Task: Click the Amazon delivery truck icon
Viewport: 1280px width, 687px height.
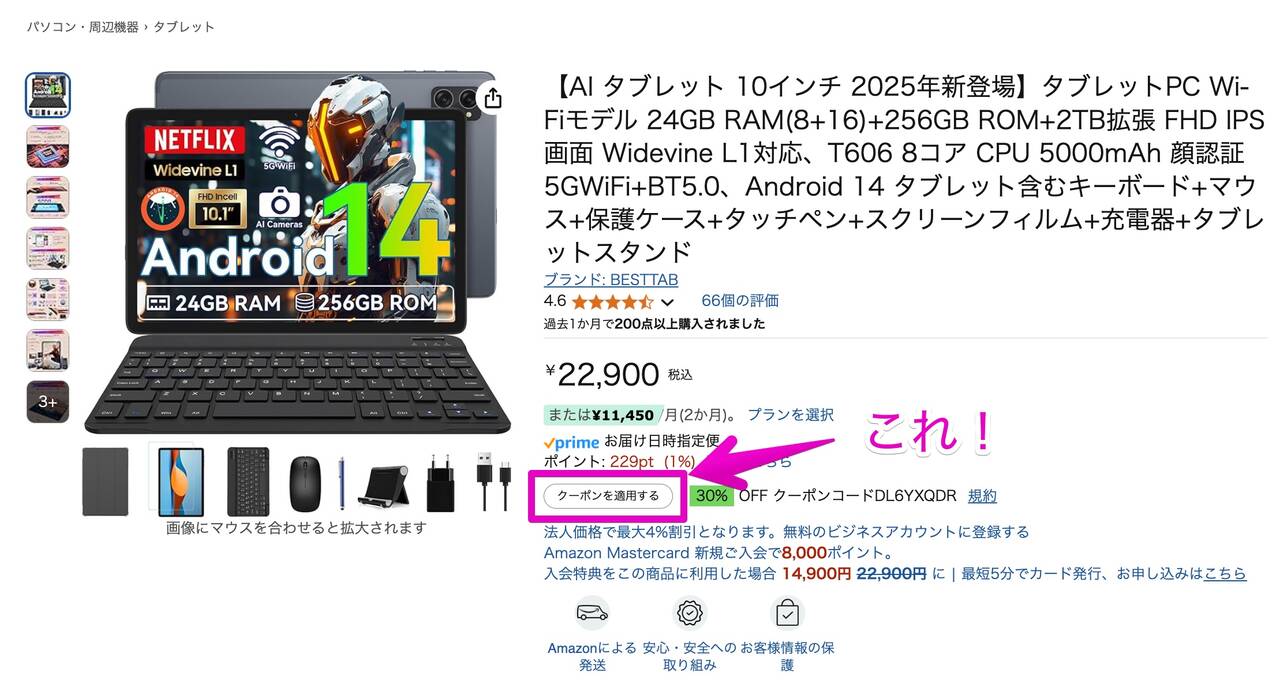Action: tap(592, 612)
